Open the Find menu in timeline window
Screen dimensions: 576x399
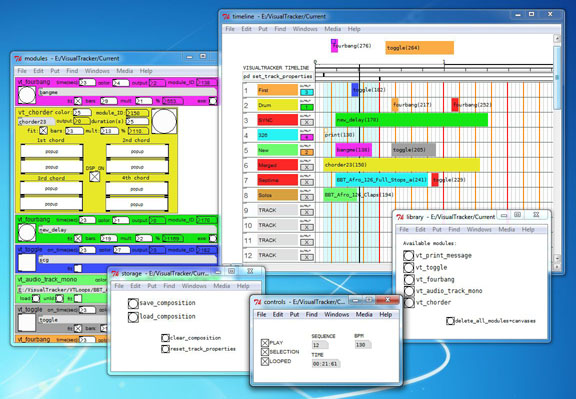[280, 29]
